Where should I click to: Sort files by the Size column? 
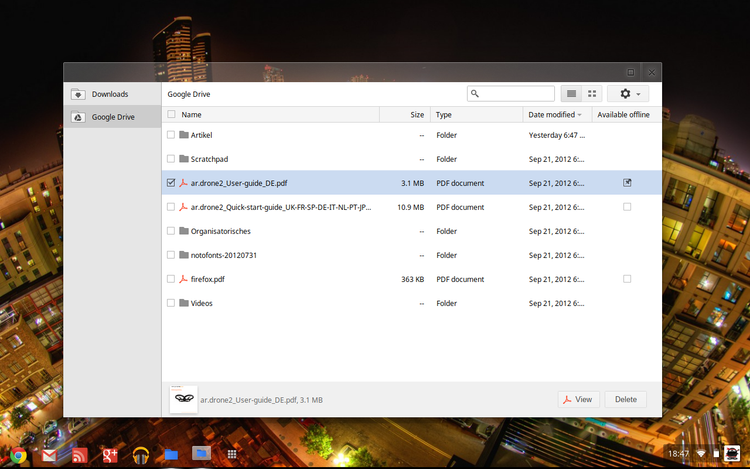(x=417, y=115)
